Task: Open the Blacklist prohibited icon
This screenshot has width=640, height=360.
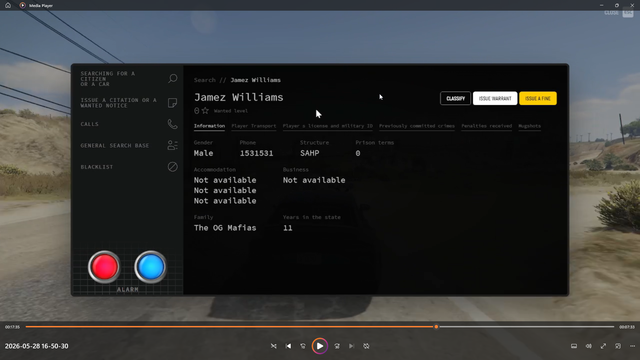Action: click(173, 167)
